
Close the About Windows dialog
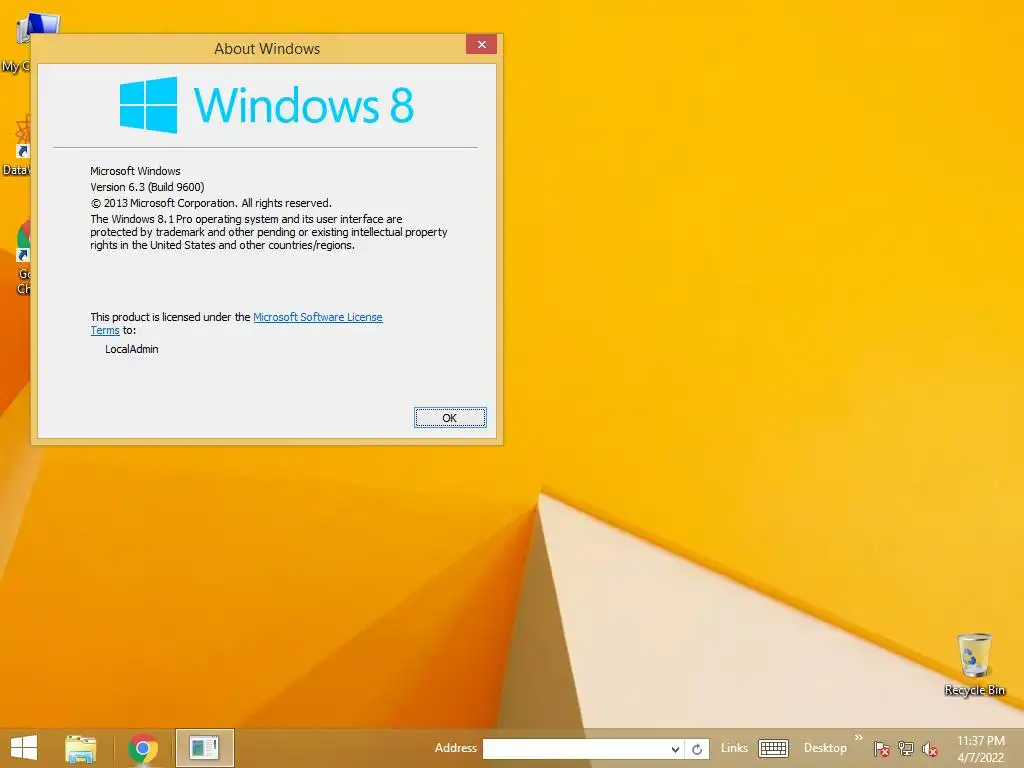coord(481,44)
